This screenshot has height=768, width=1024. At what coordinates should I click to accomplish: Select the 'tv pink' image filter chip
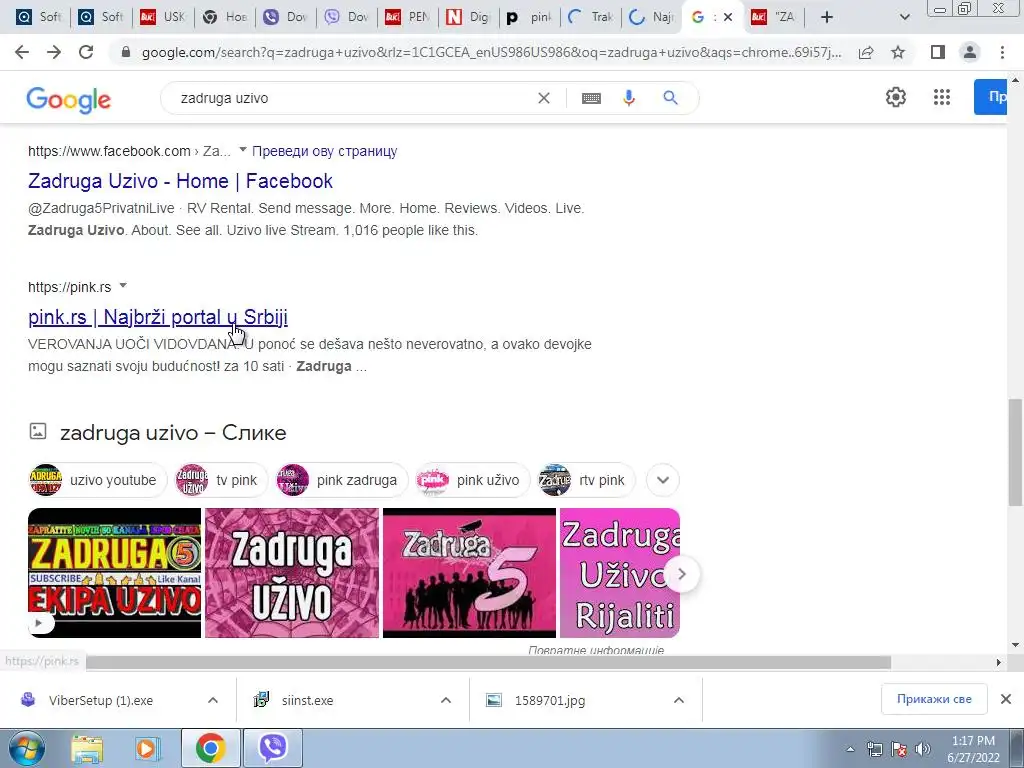[x=221, y=480]
